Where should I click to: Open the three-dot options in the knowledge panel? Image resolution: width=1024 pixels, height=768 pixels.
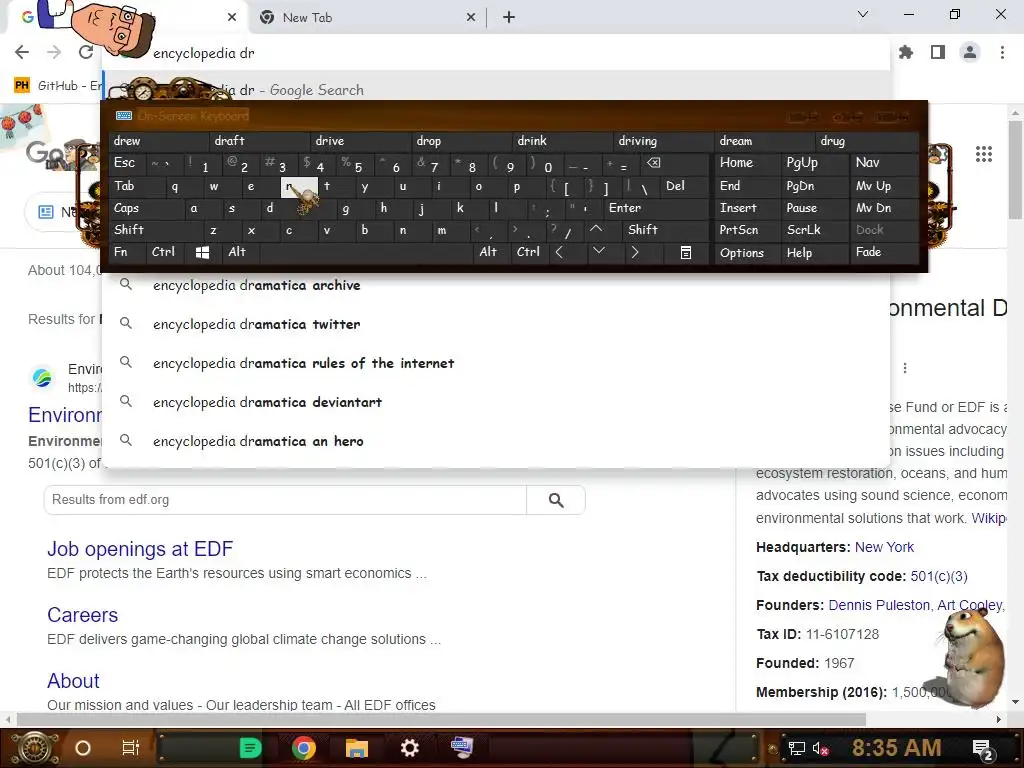coord(904,368)
